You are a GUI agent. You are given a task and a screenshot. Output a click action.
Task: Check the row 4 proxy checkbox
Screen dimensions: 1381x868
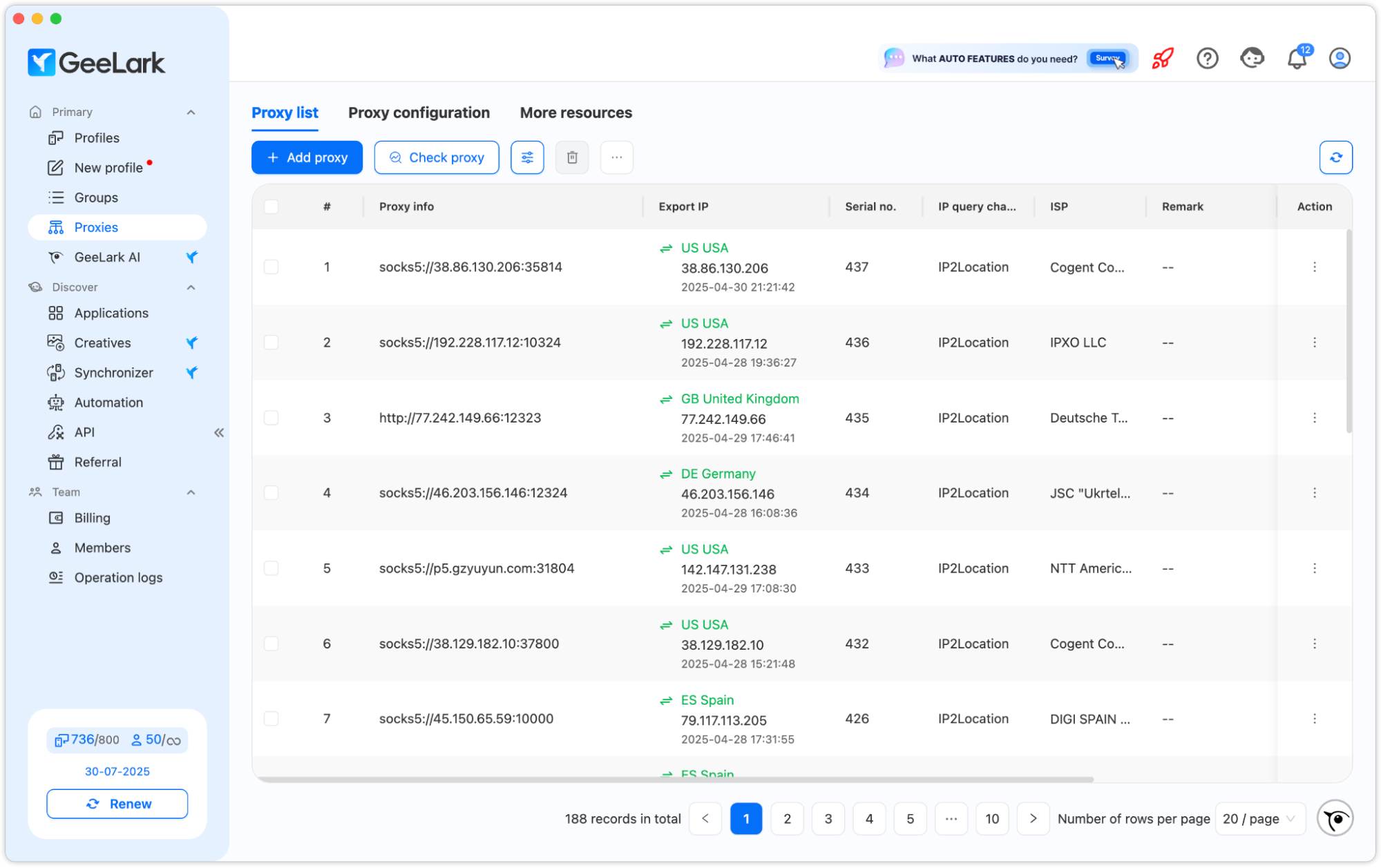[x=272, y=493]
